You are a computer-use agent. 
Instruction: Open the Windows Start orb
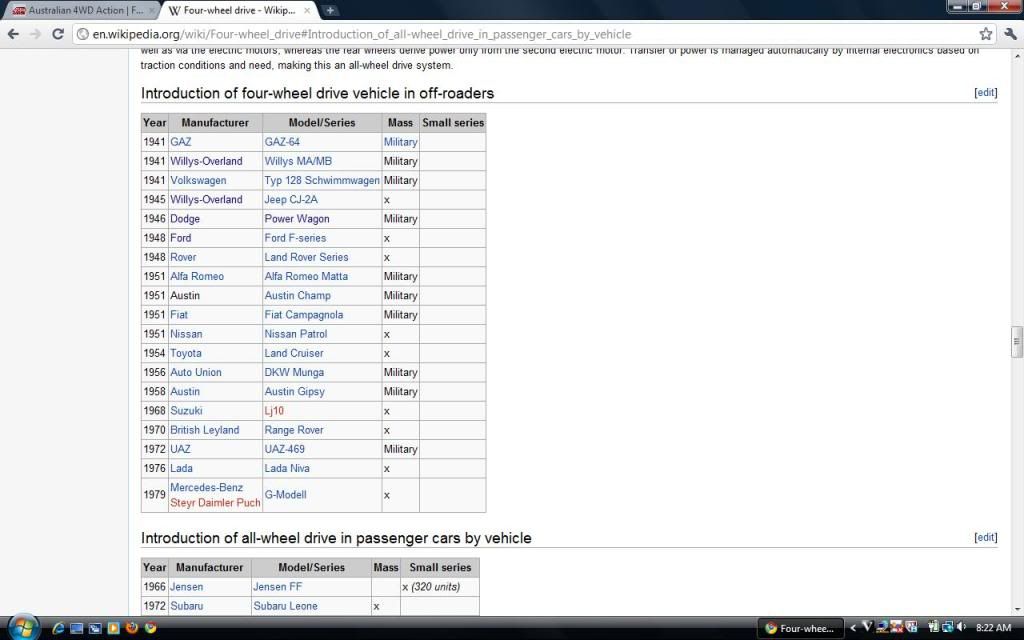24,628
